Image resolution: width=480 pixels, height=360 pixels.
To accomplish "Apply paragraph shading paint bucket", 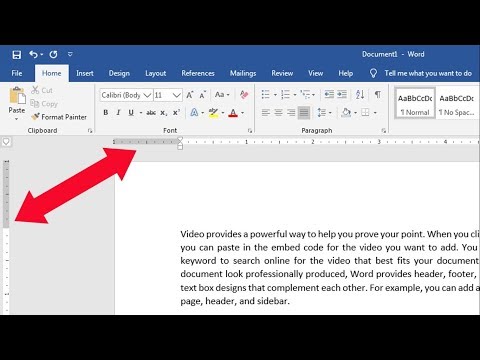I will coord(346,113).
